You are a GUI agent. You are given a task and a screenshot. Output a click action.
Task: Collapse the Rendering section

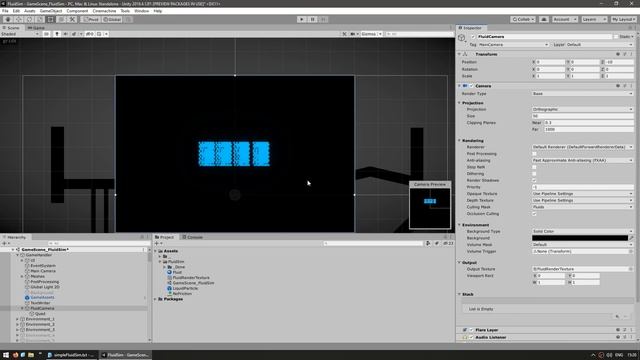[x=460, y=140]
